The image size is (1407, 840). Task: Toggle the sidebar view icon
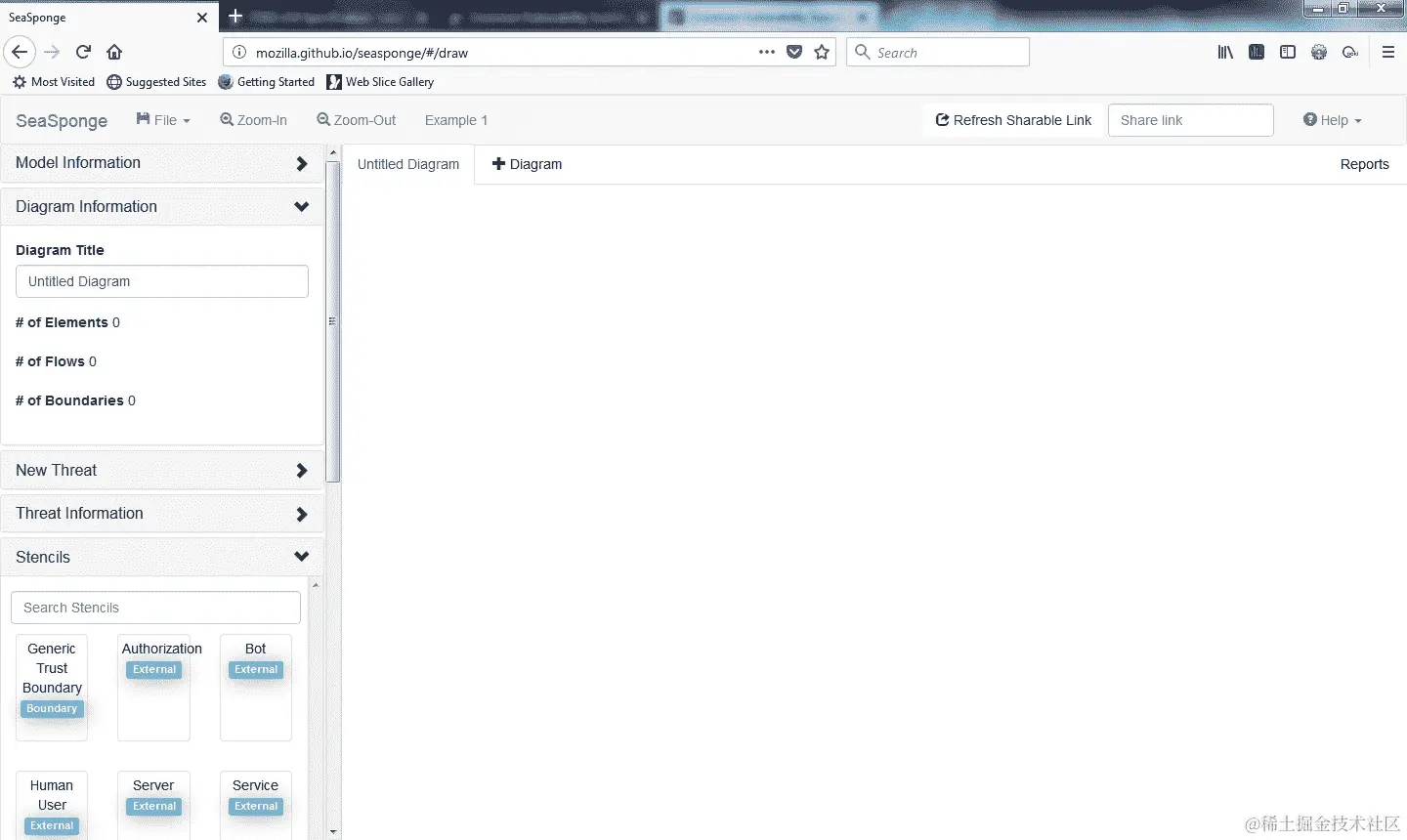point(1288,52)
